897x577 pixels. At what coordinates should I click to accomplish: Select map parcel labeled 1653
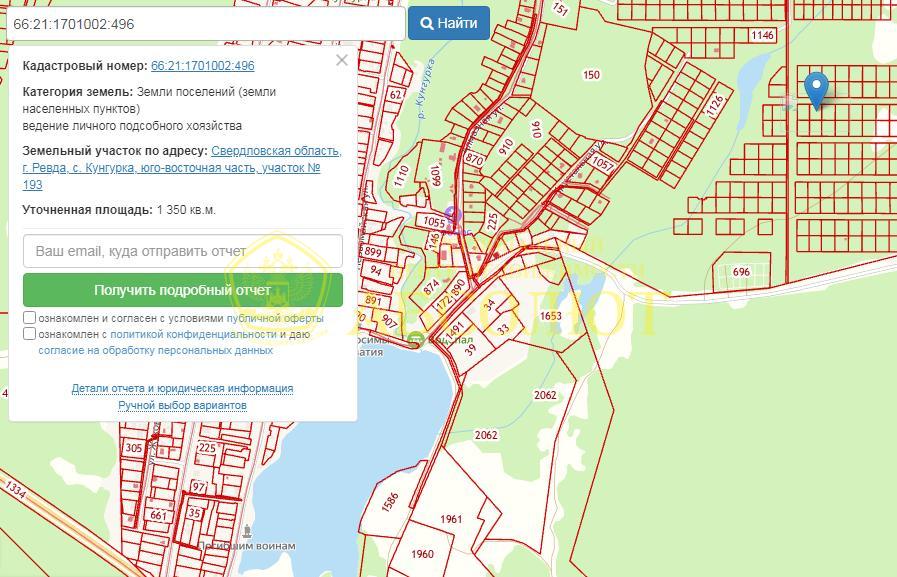(550, 316)
